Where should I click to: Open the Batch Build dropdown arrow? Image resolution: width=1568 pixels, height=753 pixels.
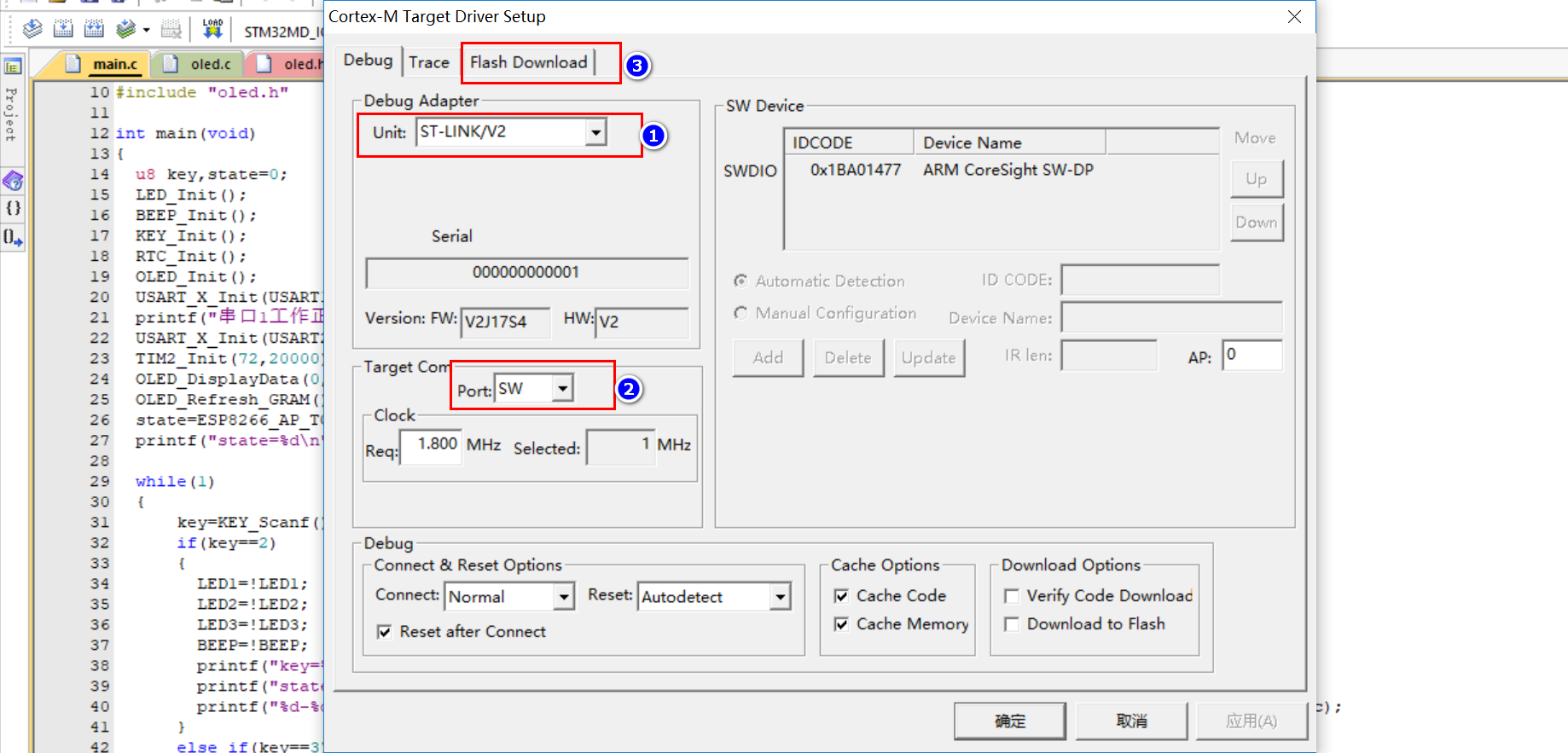[147, 31]
